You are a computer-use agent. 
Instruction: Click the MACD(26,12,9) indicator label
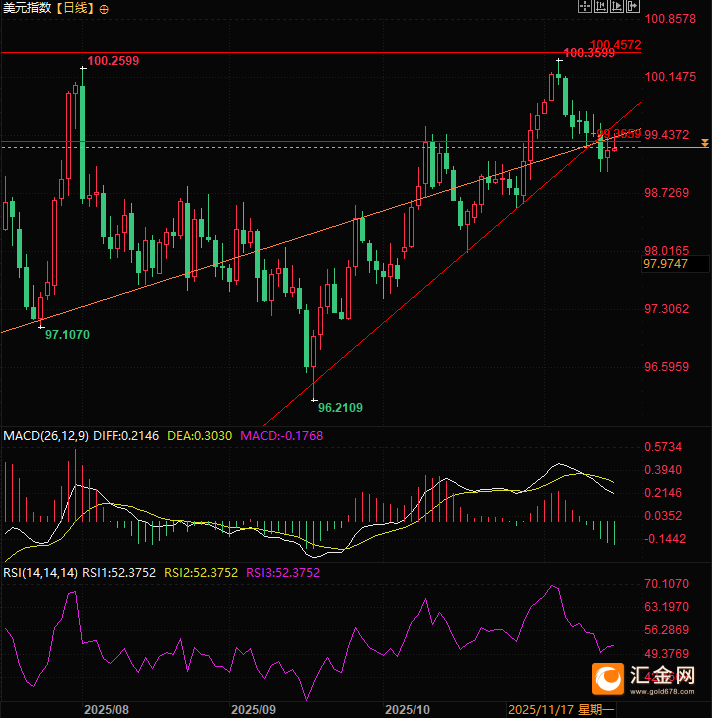coord(46,436)
